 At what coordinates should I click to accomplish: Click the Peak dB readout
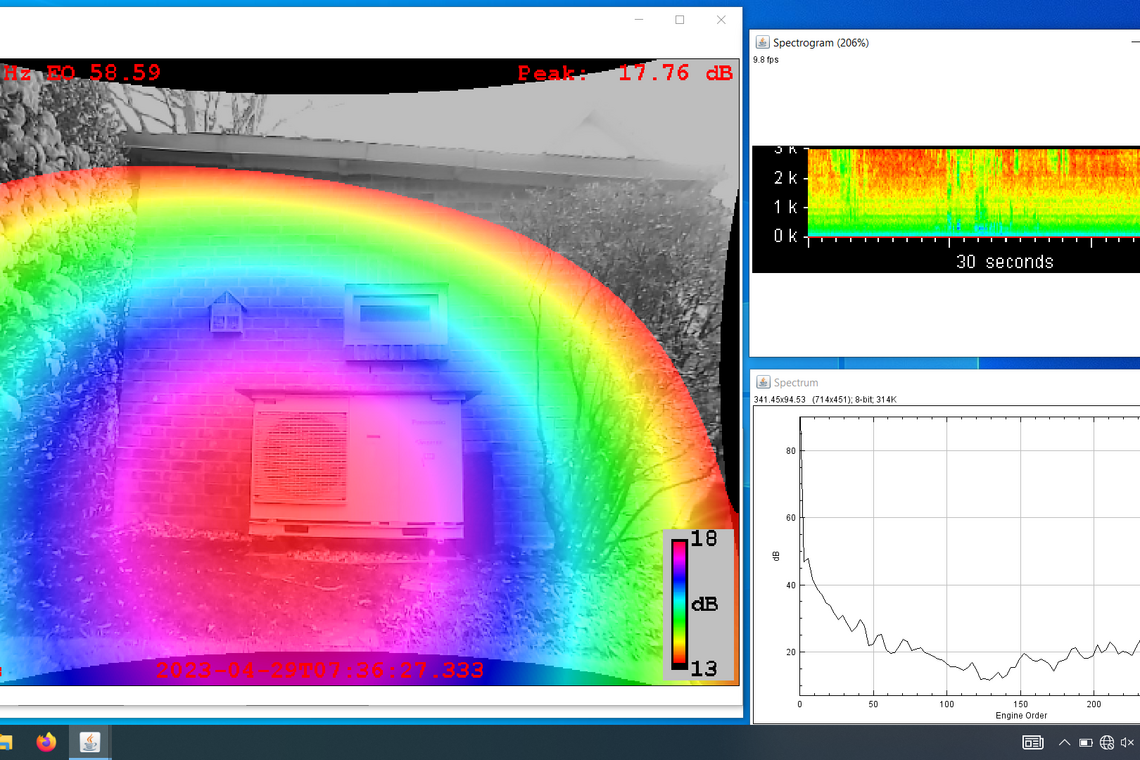pyautogui.click(x=625, y=72)
